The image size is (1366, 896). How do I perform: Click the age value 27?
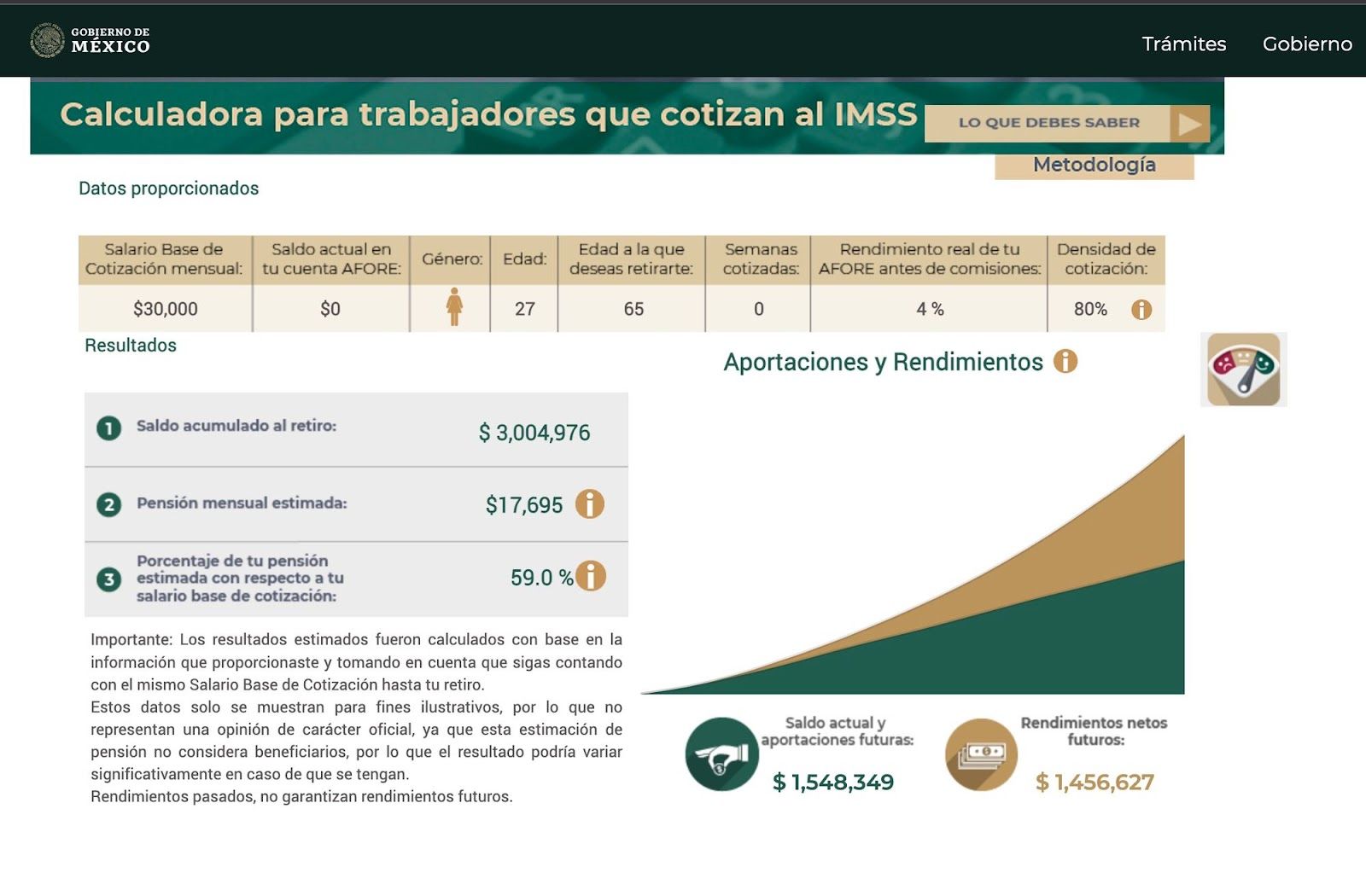pos(524,309)
